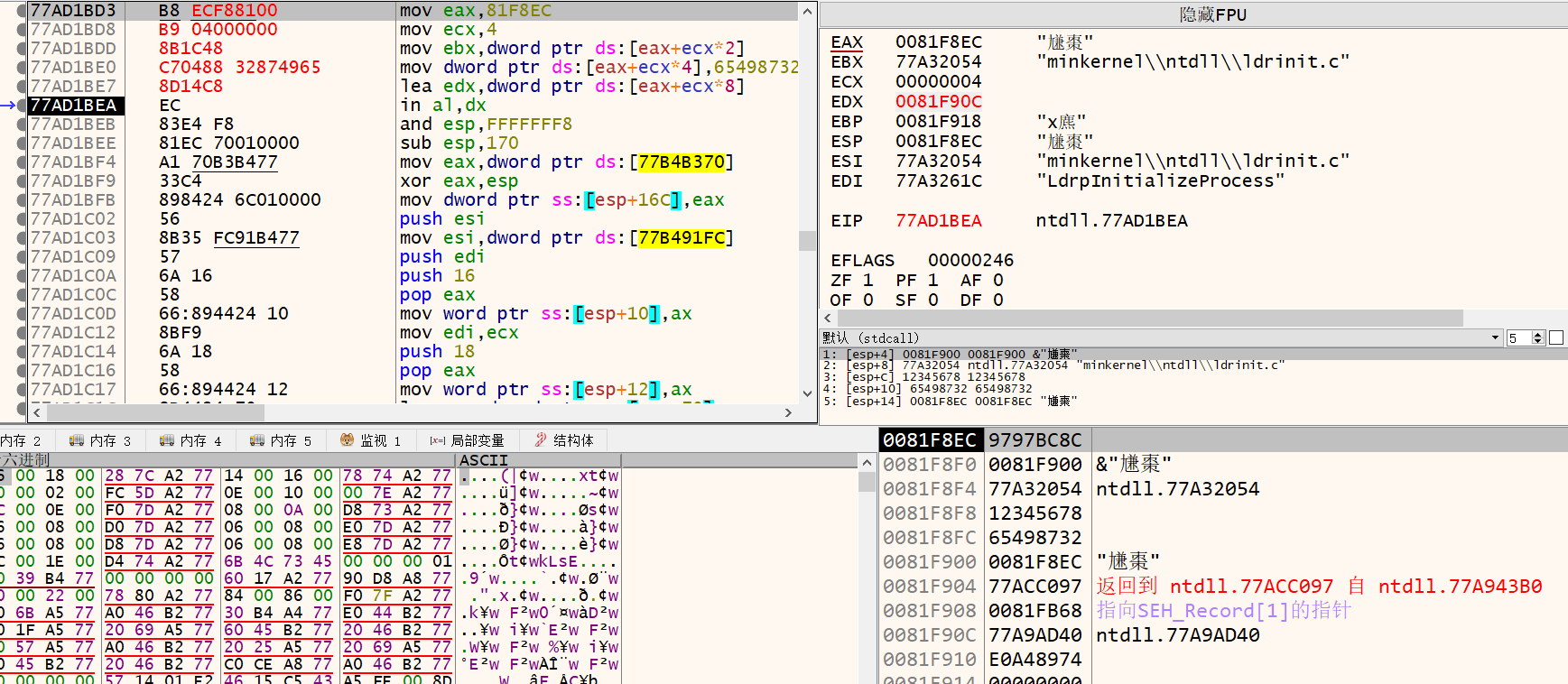The width and height of the screenshot is (1568, 684).
Task: Click the registers pane scrollbar left arrow
Action: pyautogui.click(x=828, y=319)
